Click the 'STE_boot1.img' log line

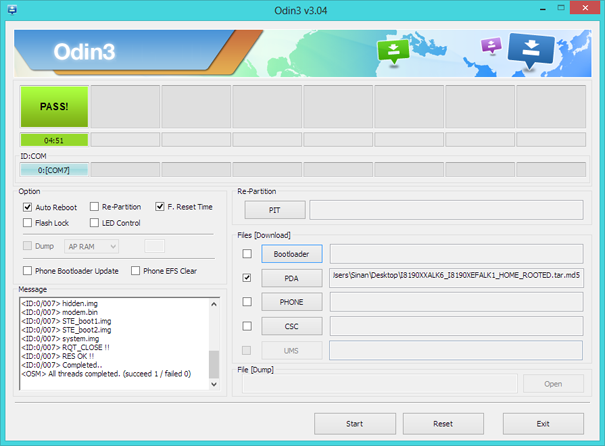(66, 321)
